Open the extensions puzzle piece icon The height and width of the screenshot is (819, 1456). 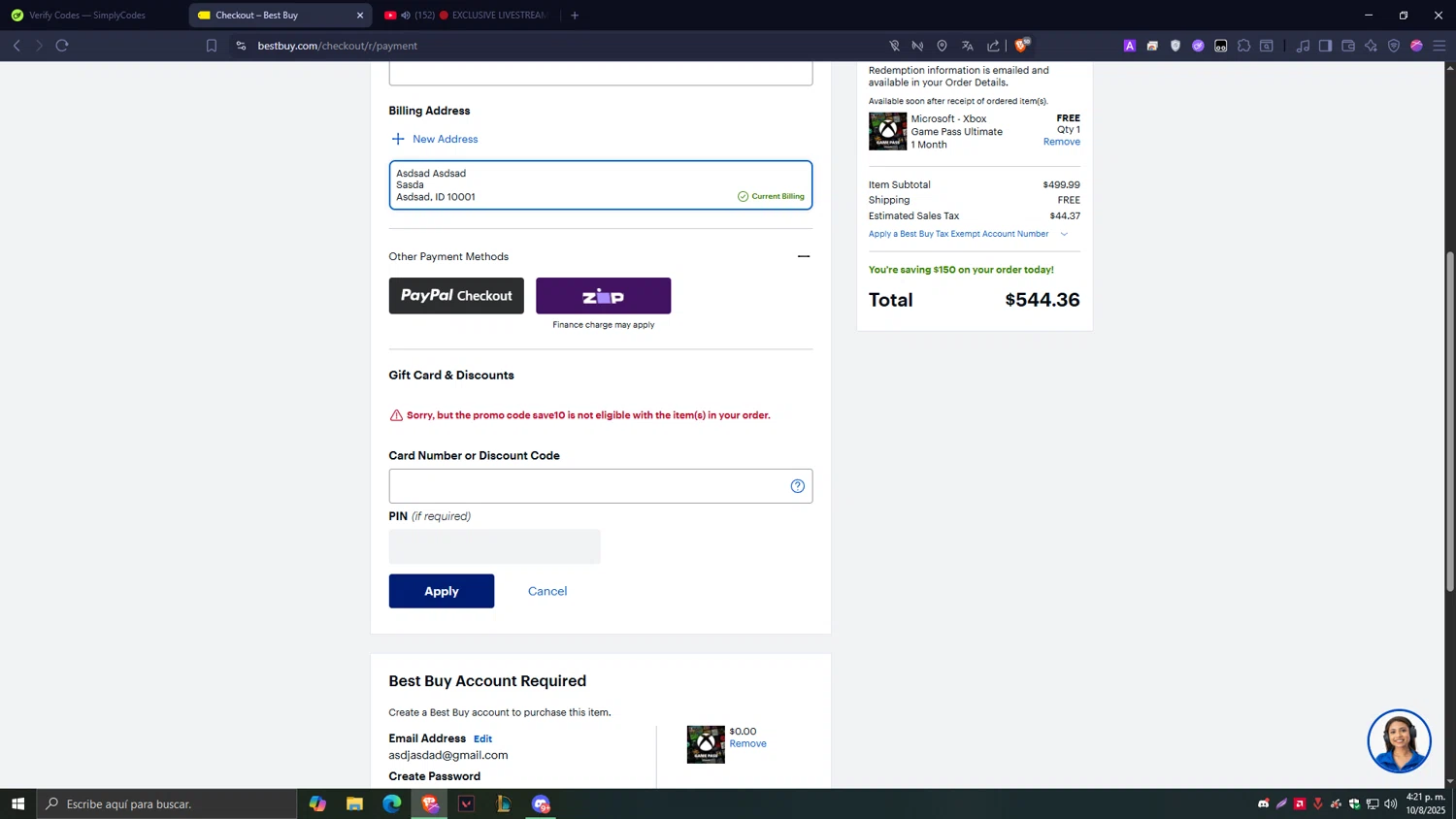pyautogui.click(x=1243, y=46)
